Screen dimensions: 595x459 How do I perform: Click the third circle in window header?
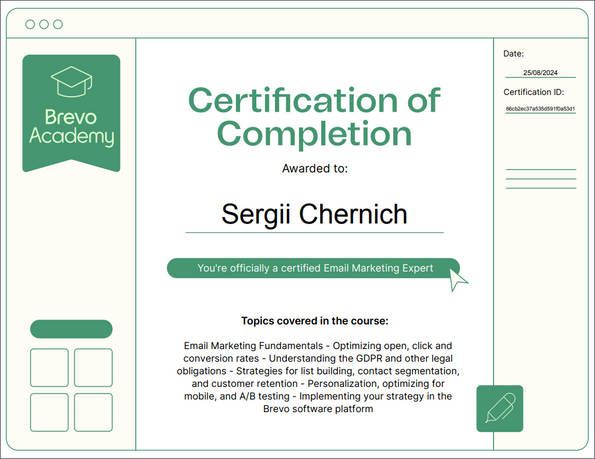(x=58, y=24)
